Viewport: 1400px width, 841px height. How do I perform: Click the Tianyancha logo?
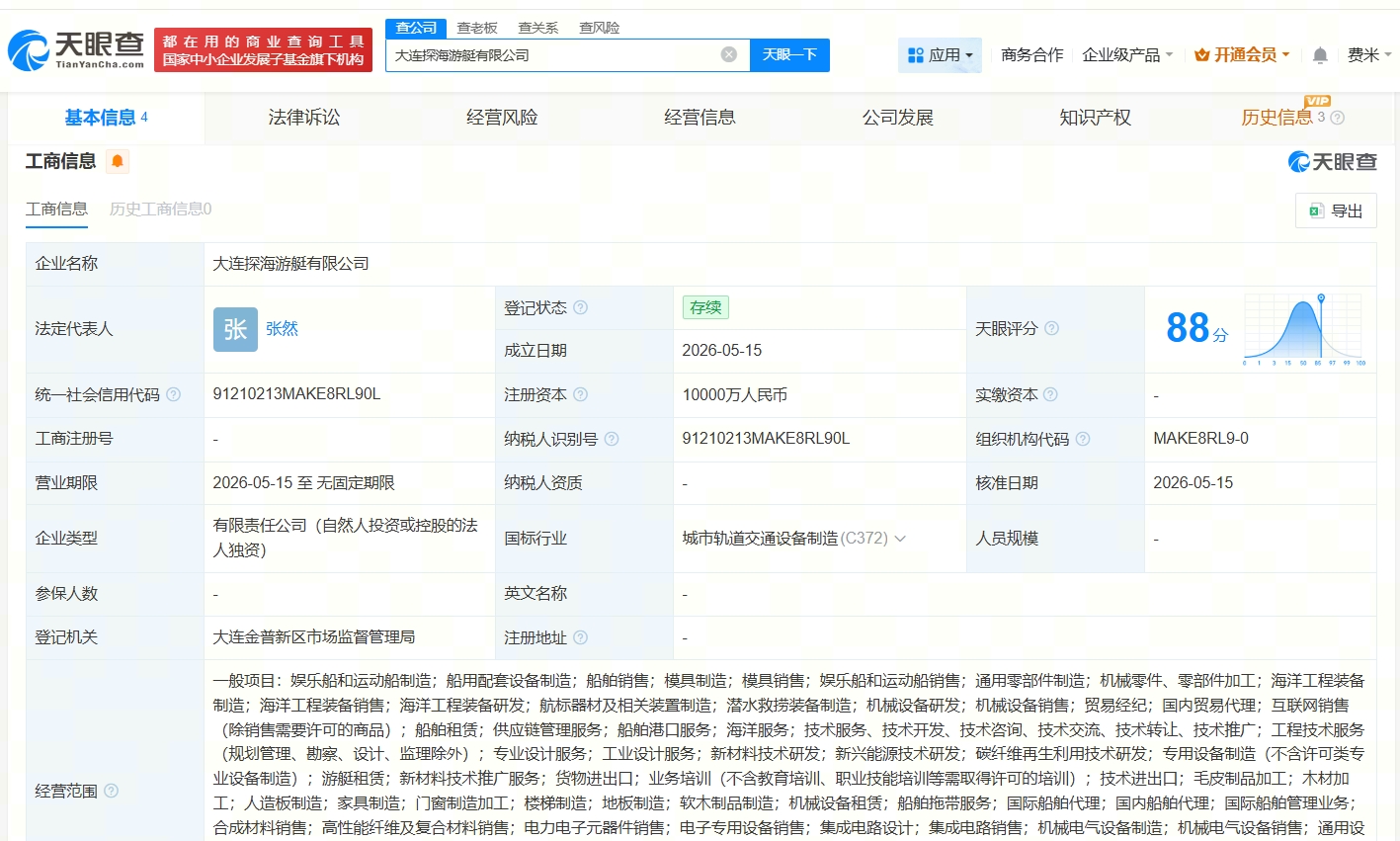(76, 49)
